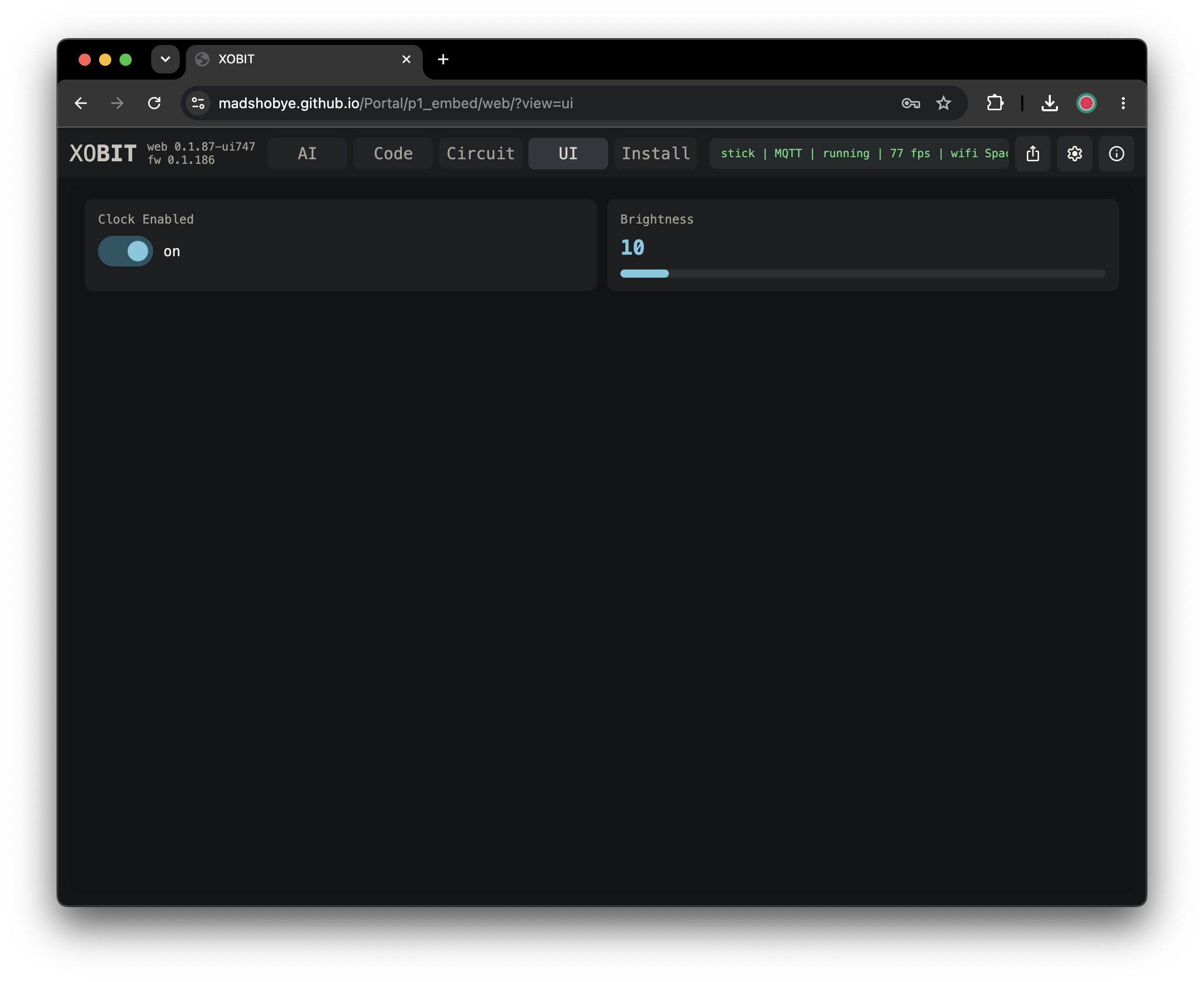Open the Extensions puzzle icon
1204x982 pixels.
pyautogui.click(x=995, y=103)
